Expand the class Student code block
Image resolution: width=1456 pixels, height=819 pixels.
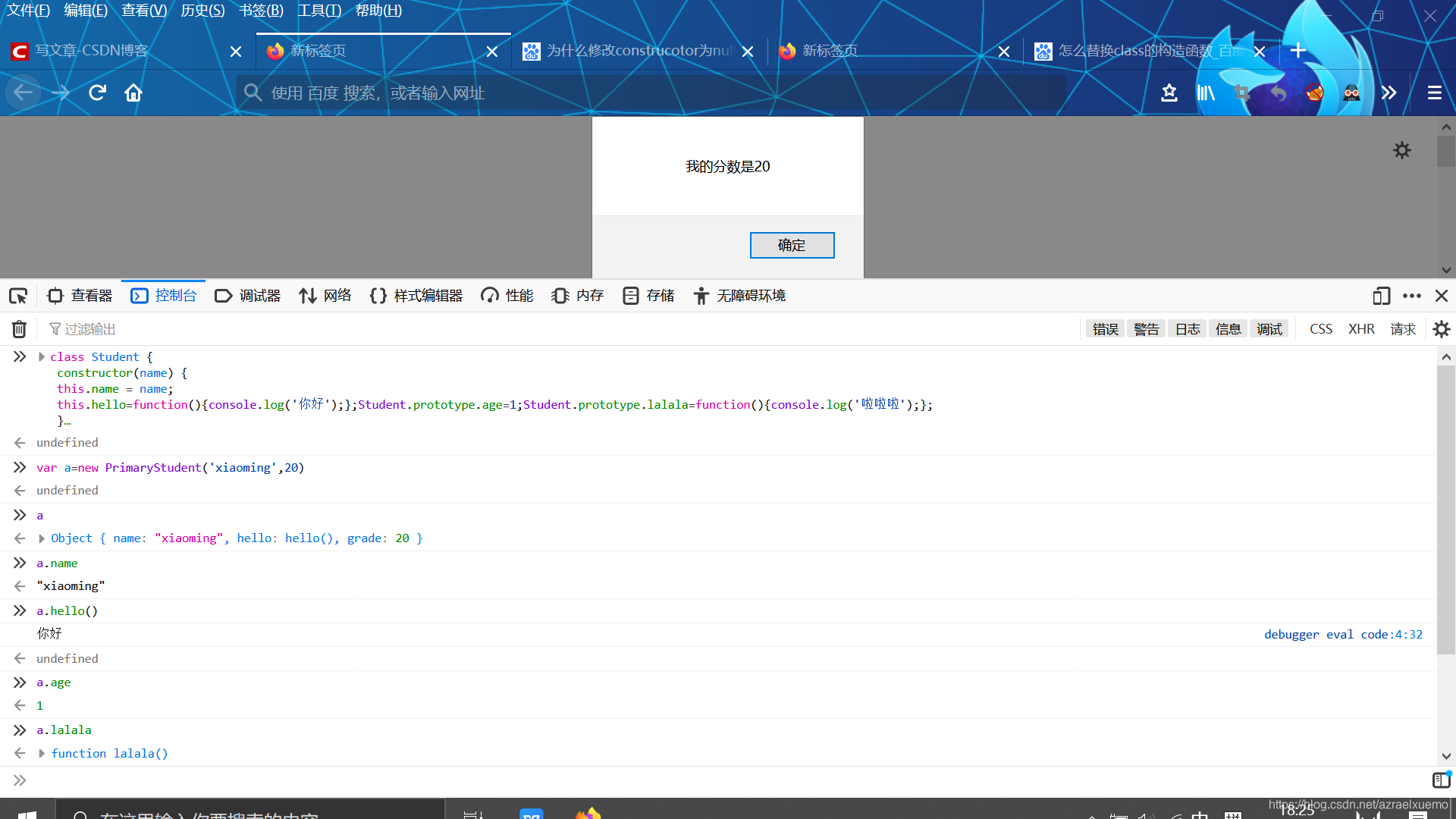[x=42, y=356]
